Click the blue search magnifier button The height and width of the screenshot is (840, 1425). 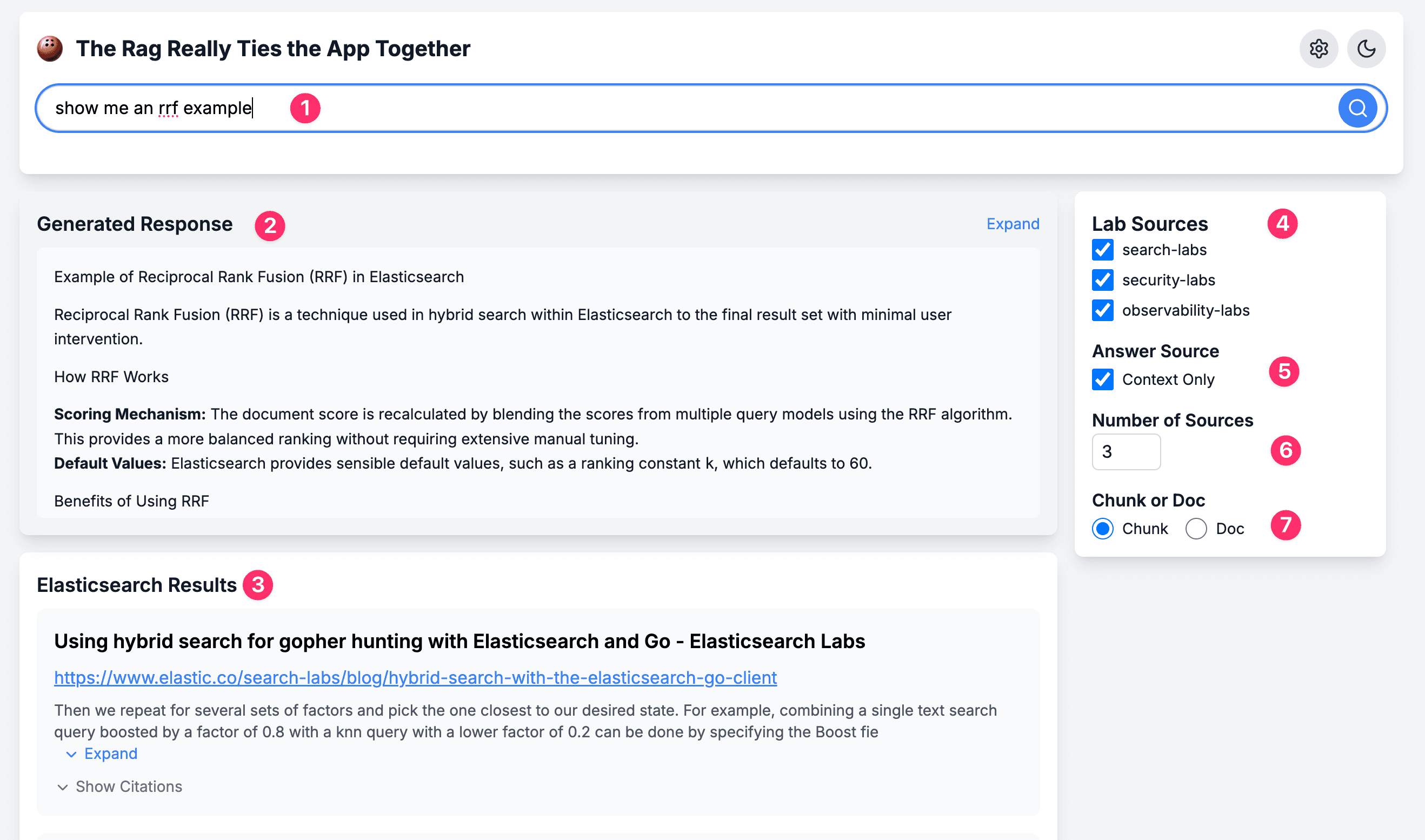click(1356, 108)
